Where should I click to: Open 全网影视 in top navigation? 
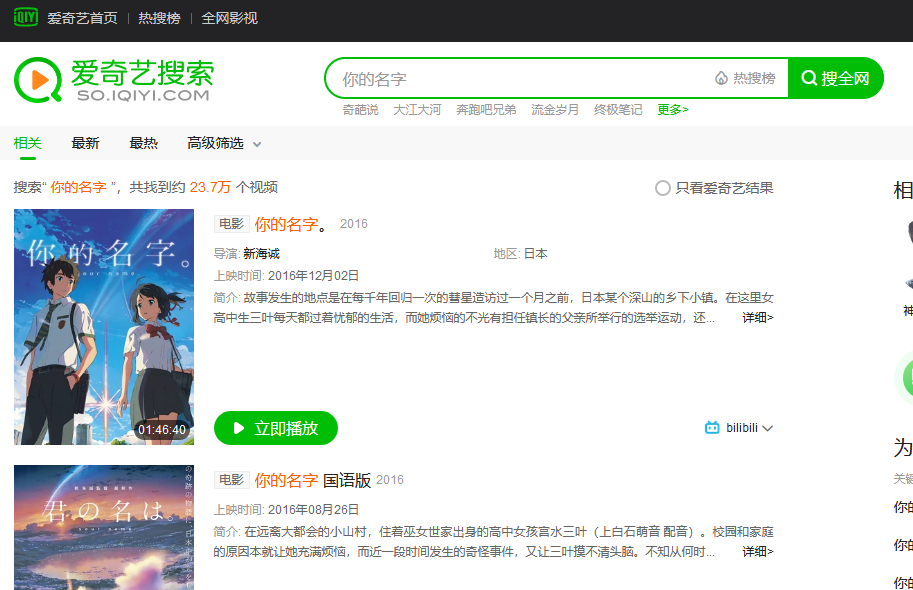(229, 18)
